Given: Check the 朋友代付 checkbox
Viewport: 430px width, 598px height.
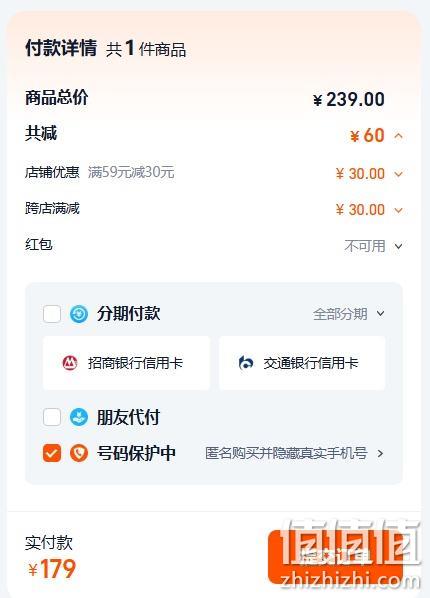Looking at the screenshot, I should pos(52,417).
